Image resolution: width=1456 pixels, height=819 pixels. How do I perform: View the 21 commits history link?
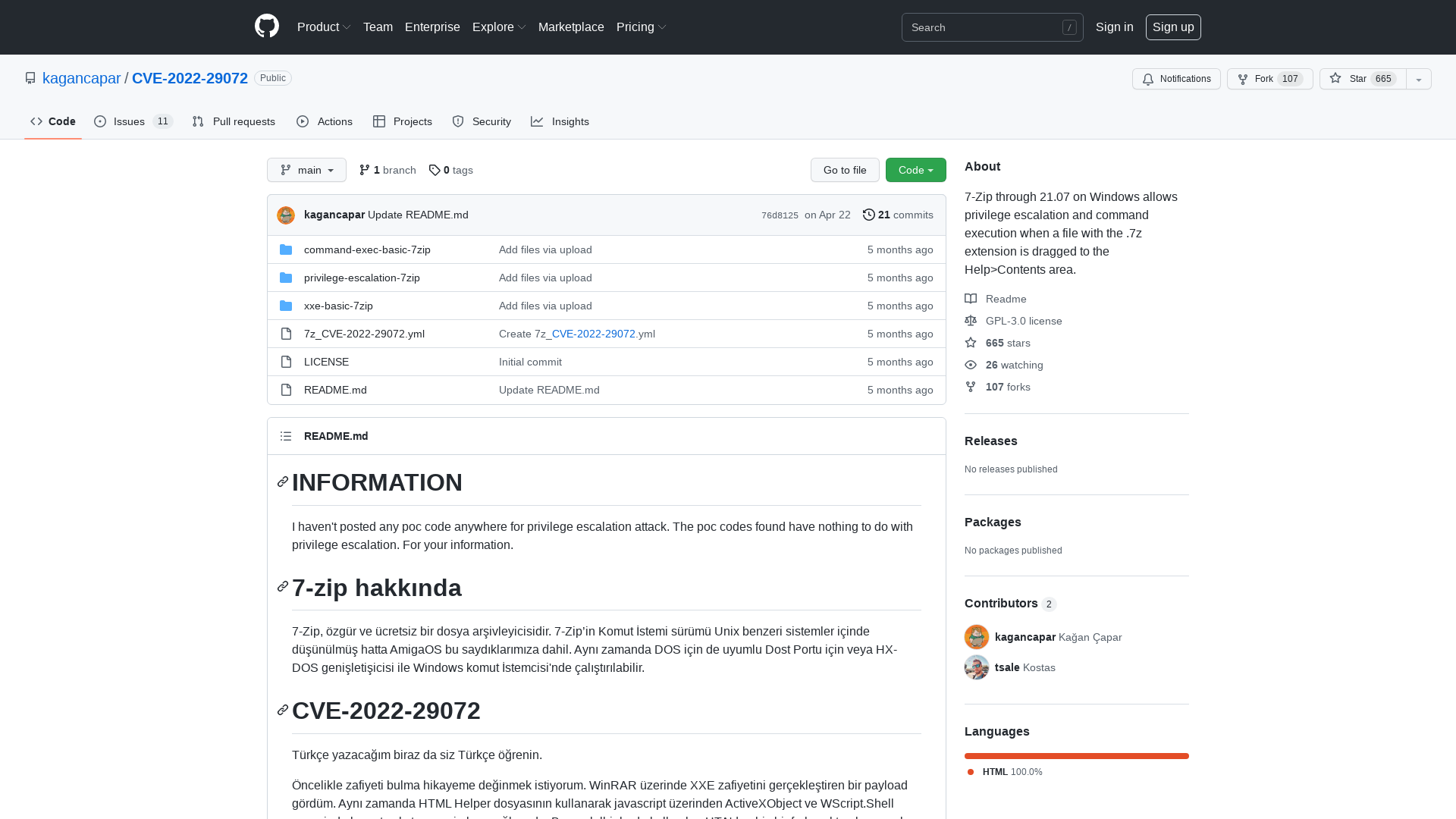[898, 215]
